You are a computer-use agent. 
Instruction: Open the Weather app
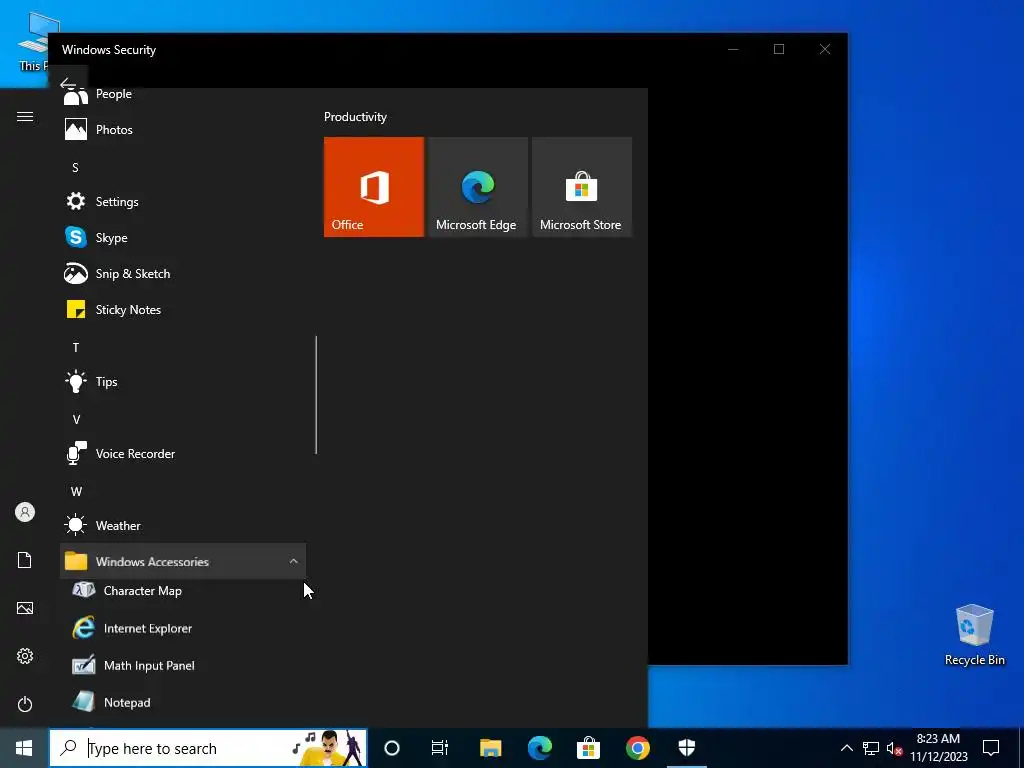pos(183,525)
